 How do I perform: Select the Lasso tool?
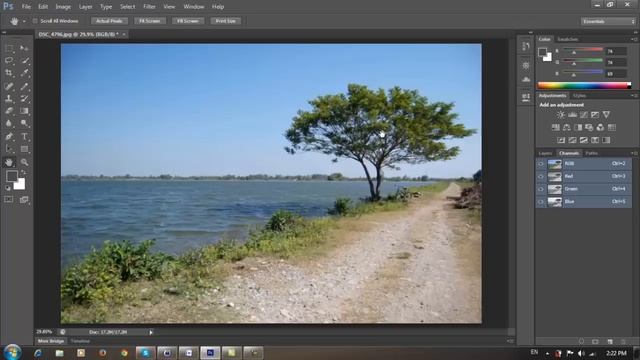tap(9, 60)
